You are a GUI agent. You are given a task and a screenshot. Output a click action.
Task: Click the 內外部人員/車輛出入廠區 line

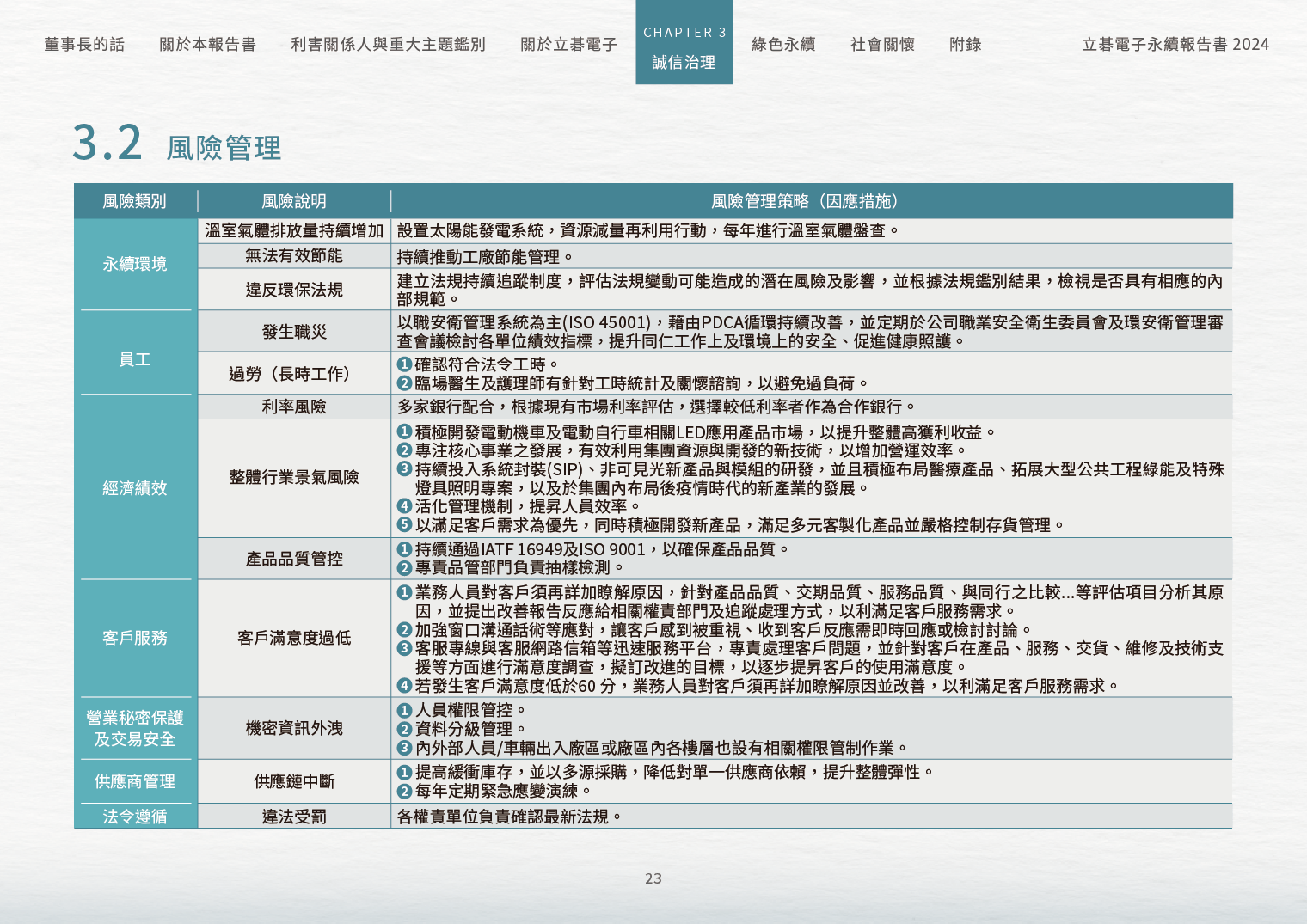click(653, 748)
